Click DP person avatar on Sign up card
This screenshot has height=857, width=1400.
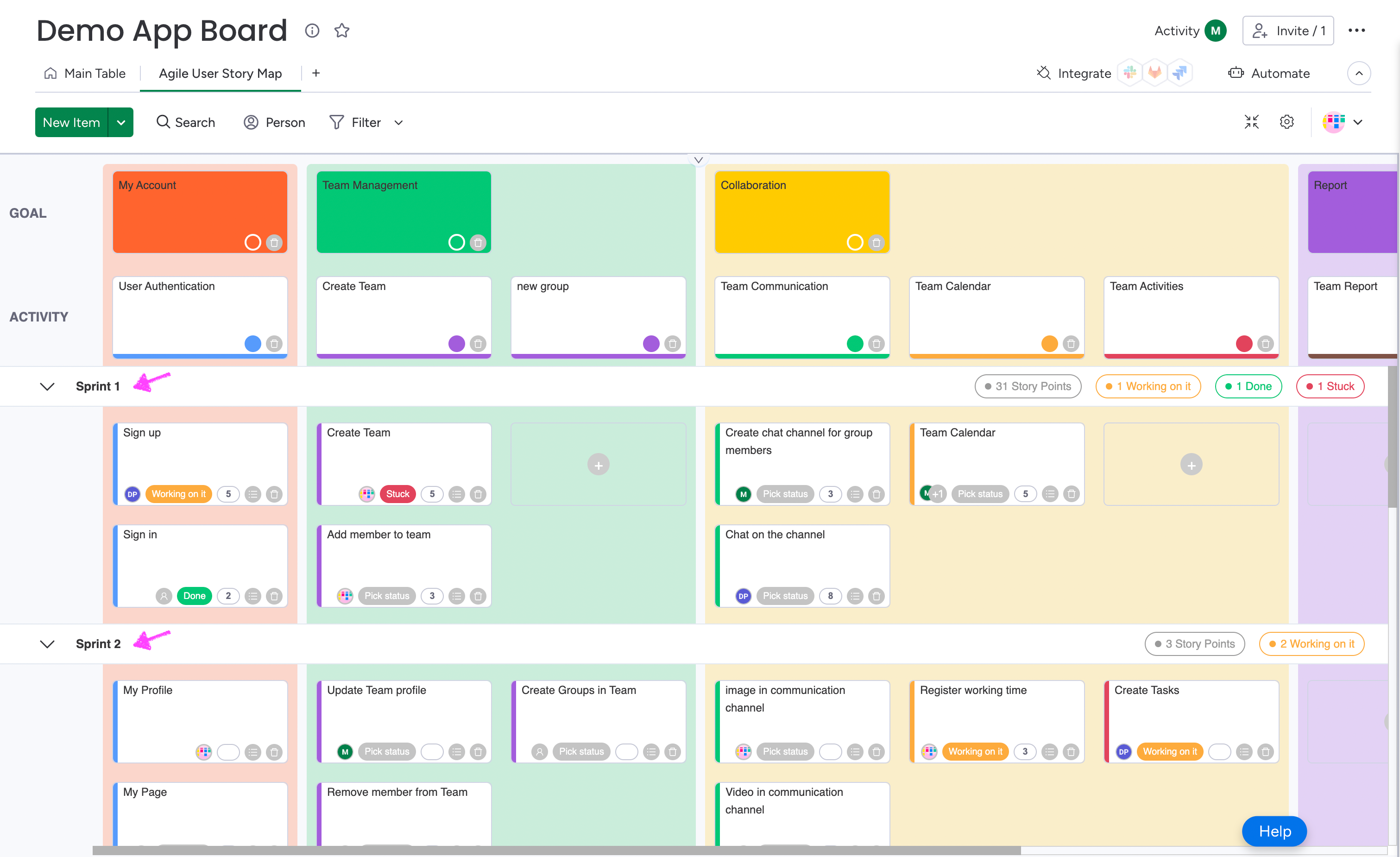click(132, 494)
